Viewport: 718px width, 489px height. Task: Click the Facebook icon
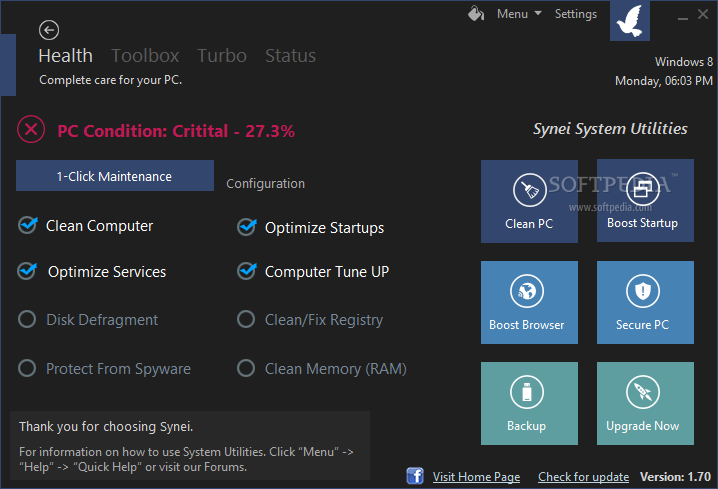pyautogui.click(x=415, y=476)
